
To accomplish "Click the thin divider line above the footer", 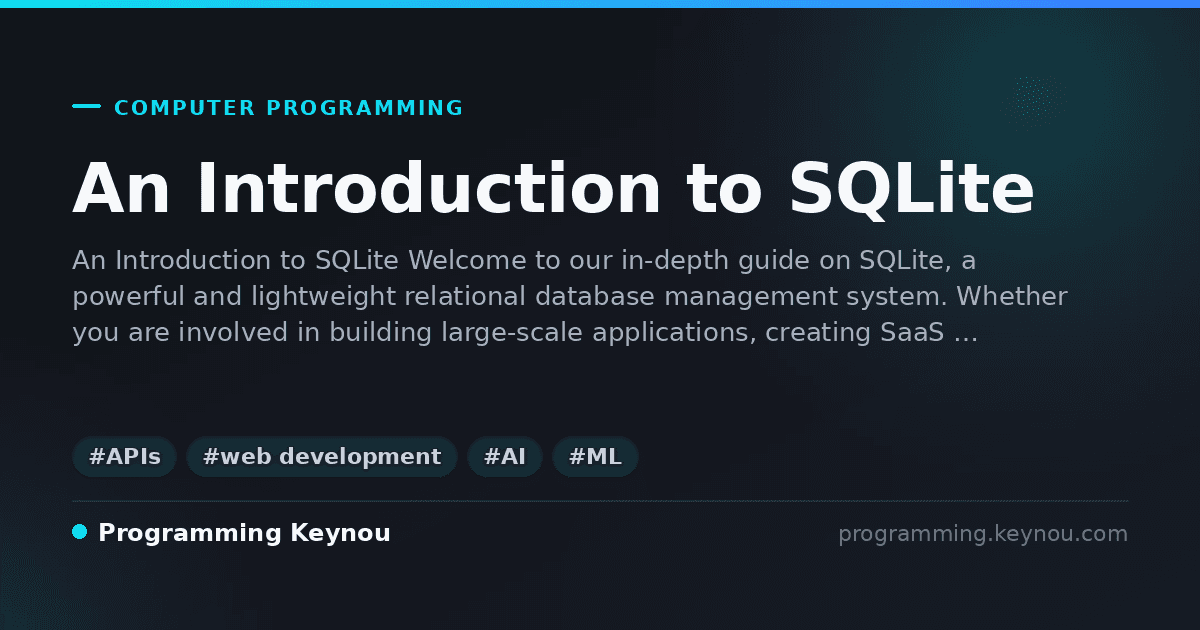I will [x=600, y=500].
